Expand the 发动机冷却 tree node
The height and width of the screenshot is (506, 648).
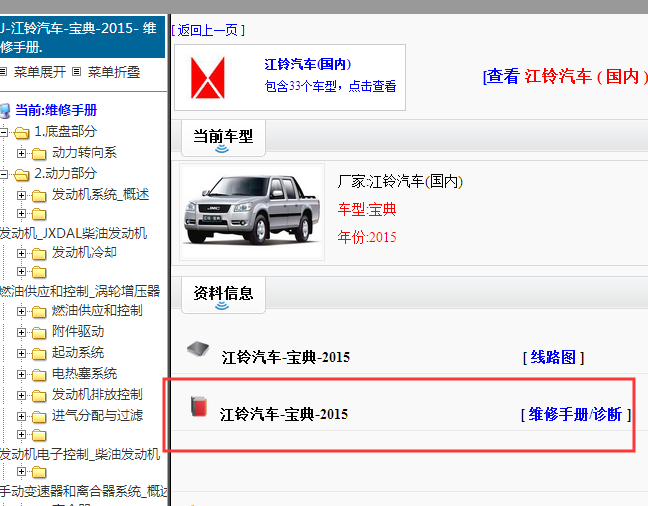click(21, 253)
